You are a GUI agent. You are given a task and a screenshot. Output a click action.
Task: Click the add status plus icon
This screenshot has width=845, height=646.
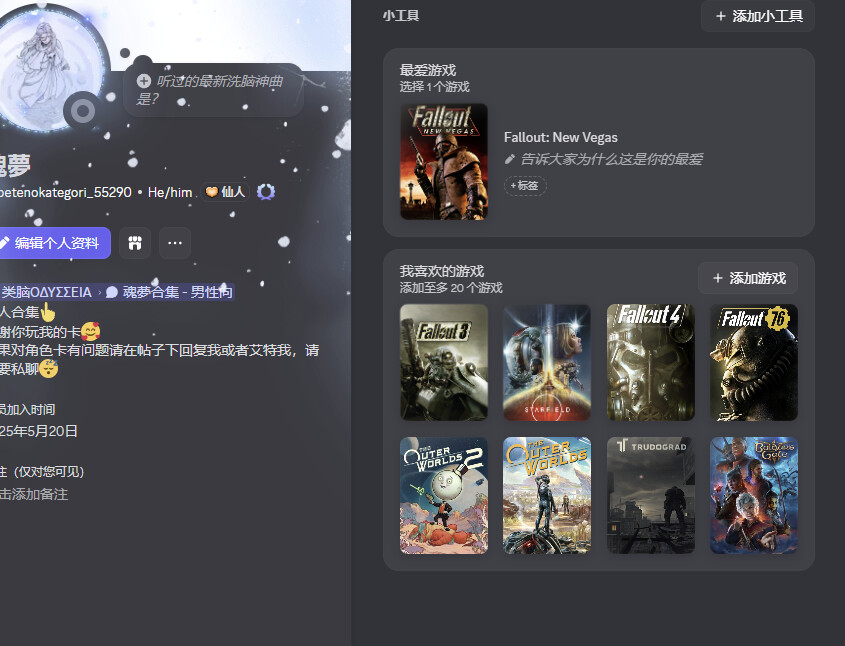(x=144, y=81)
